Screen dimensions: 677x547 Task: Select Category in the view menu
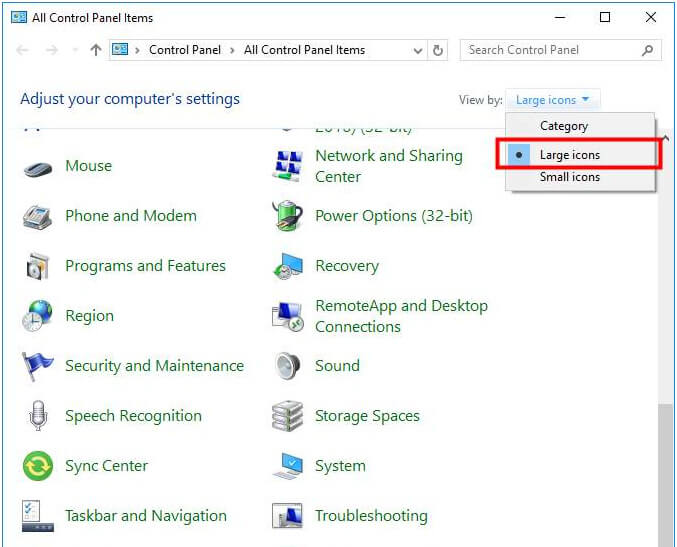click(x=580, y=126)
